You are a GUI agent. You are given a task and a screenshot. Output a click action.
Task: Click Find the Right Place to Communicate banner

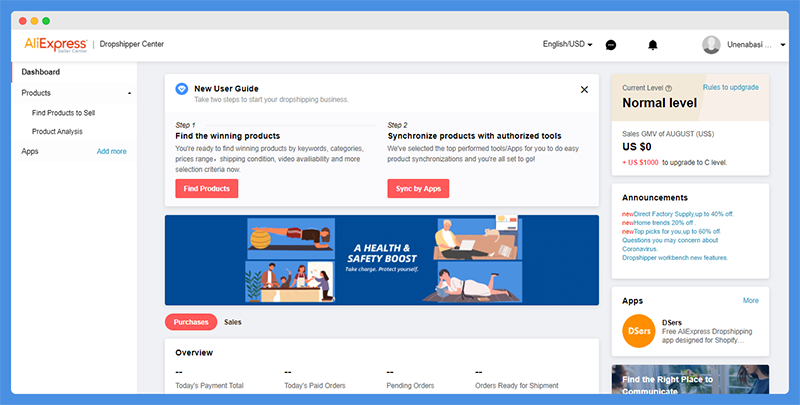(690, 379)
